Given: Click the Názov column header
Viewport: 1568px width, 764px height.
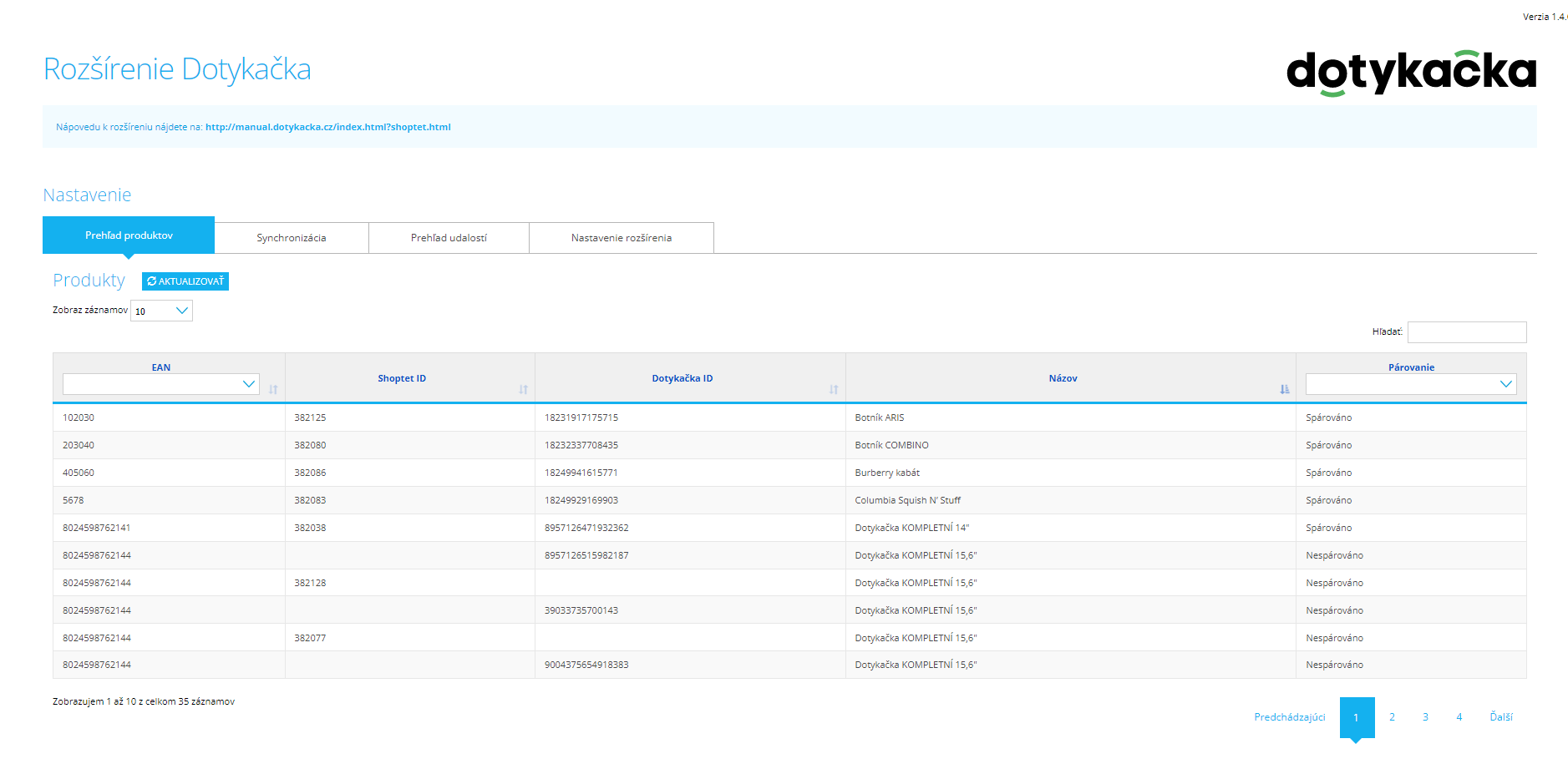Looking at the screenshot, I should coord(1063,378).
